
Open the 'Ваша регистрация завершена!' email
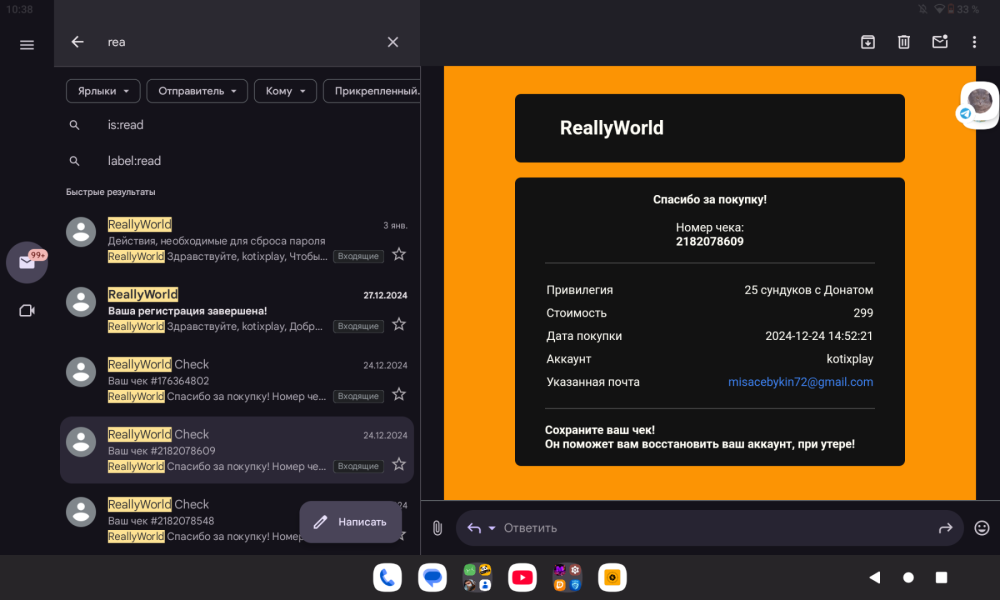tap(237, 311)
